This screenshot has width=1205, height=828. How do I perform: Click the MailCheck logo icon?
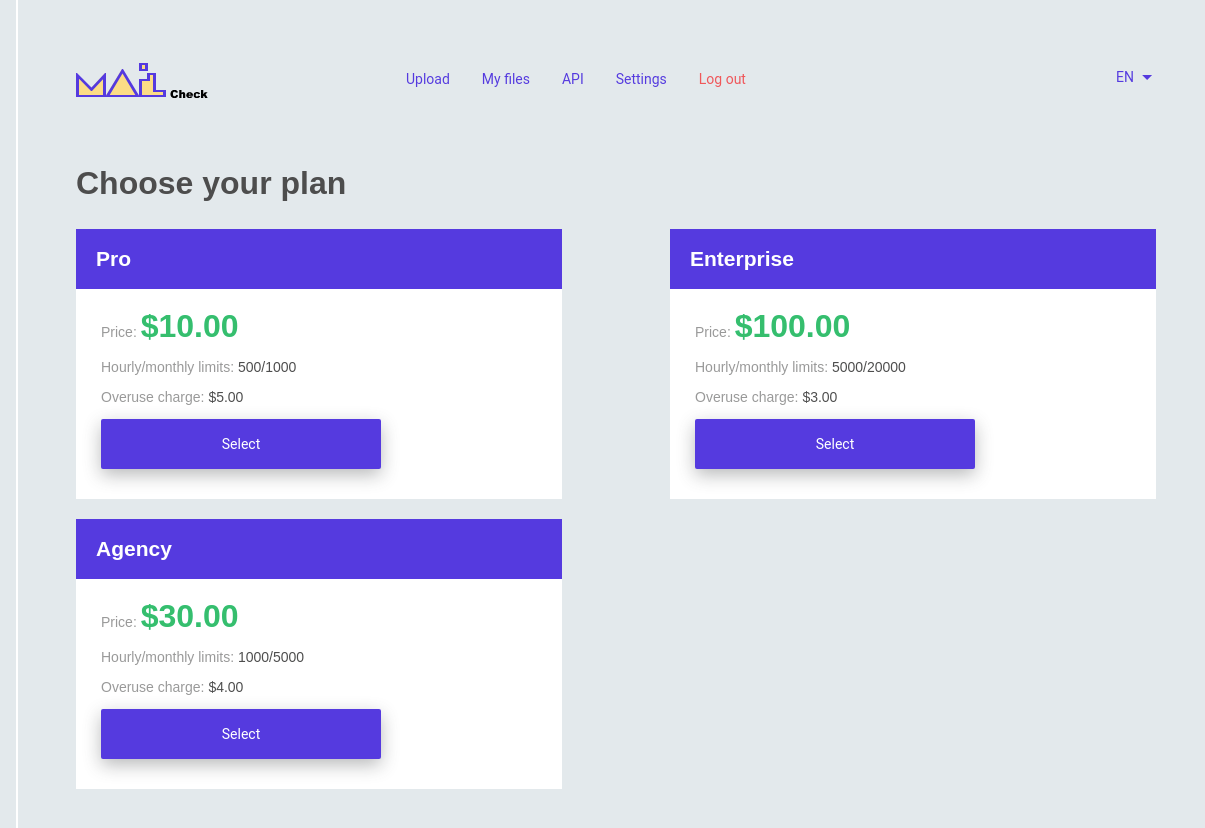point(140,82)
